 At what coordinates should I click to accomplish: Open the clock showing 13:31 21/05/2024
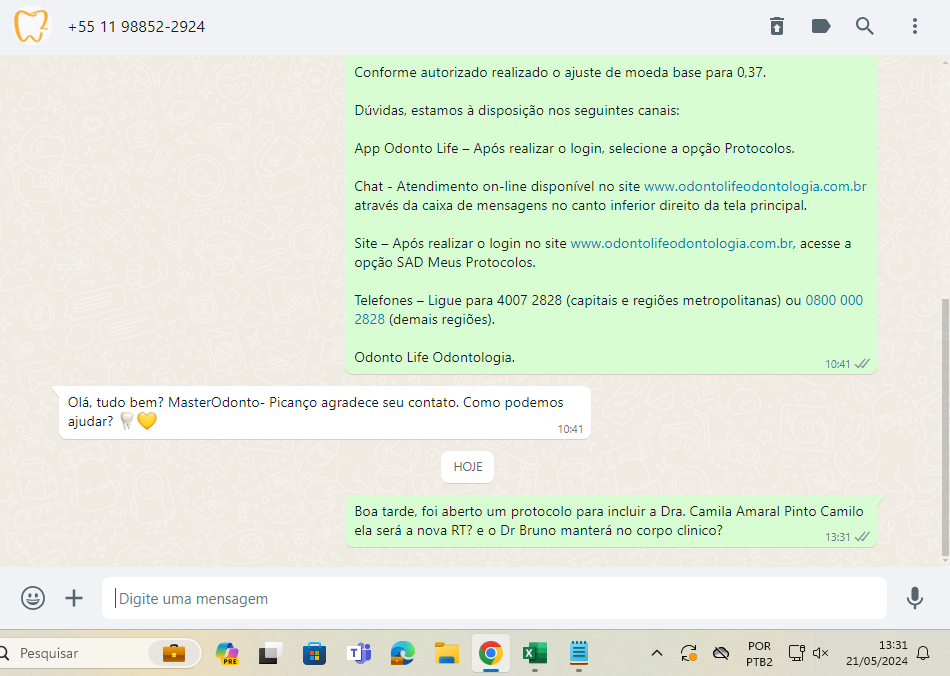[x=877, y=653]
